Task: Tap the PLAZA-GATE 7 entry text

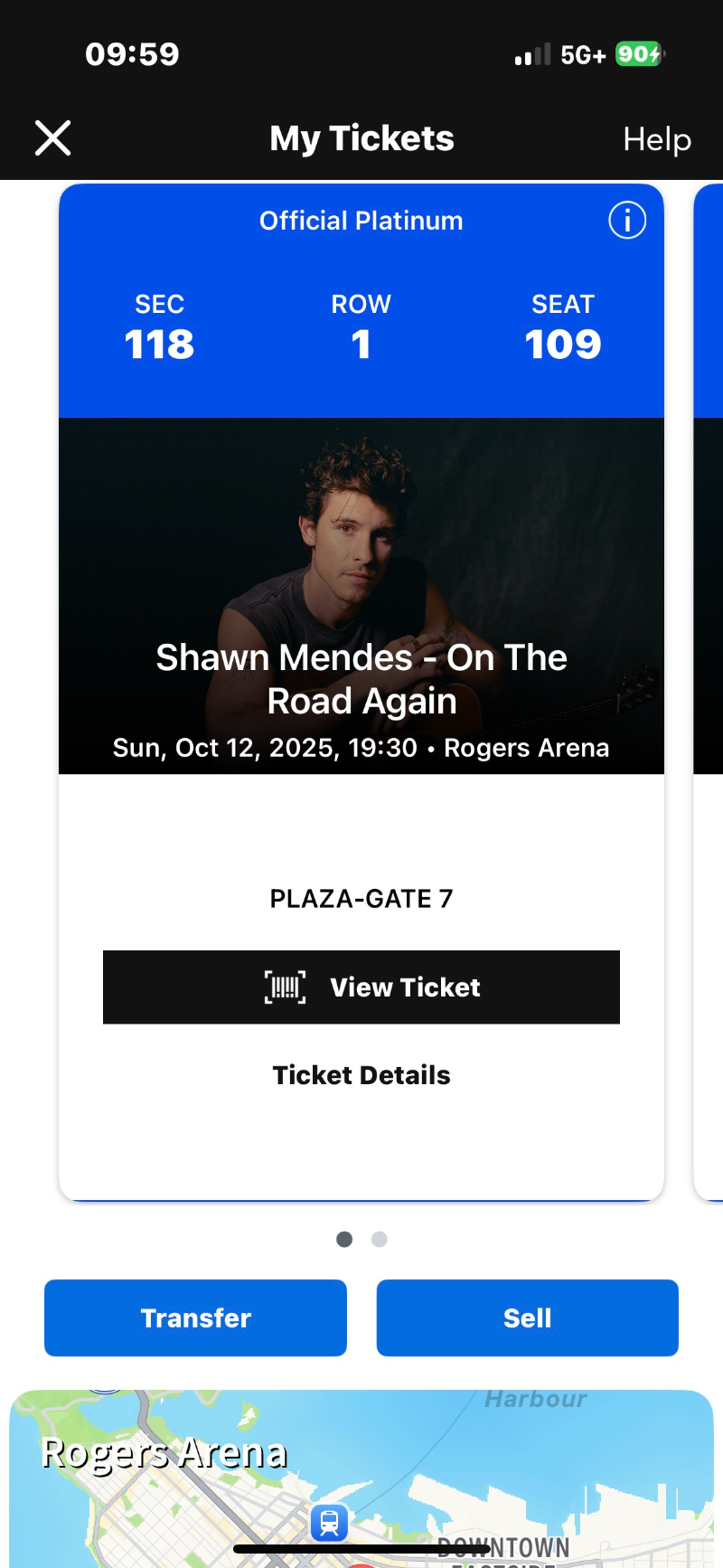Action: [x=361, y=899]
